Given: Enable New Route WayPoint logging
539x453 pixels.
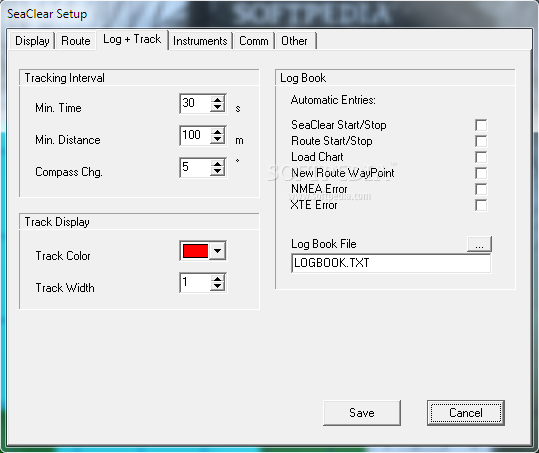Looking at the screenshot, I should pyautogui.click(x=481, y=173).
